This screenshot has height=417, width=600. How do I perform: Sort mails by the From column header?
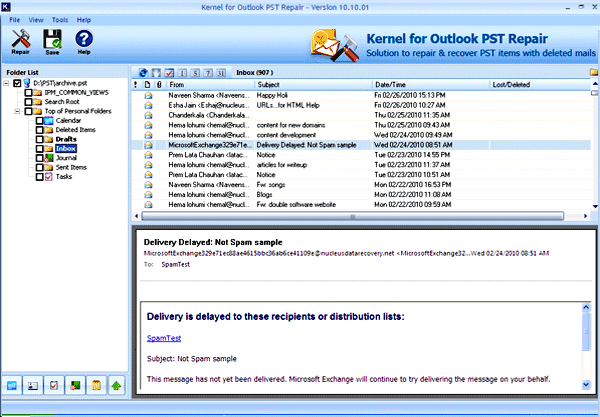tap(210, 85)
